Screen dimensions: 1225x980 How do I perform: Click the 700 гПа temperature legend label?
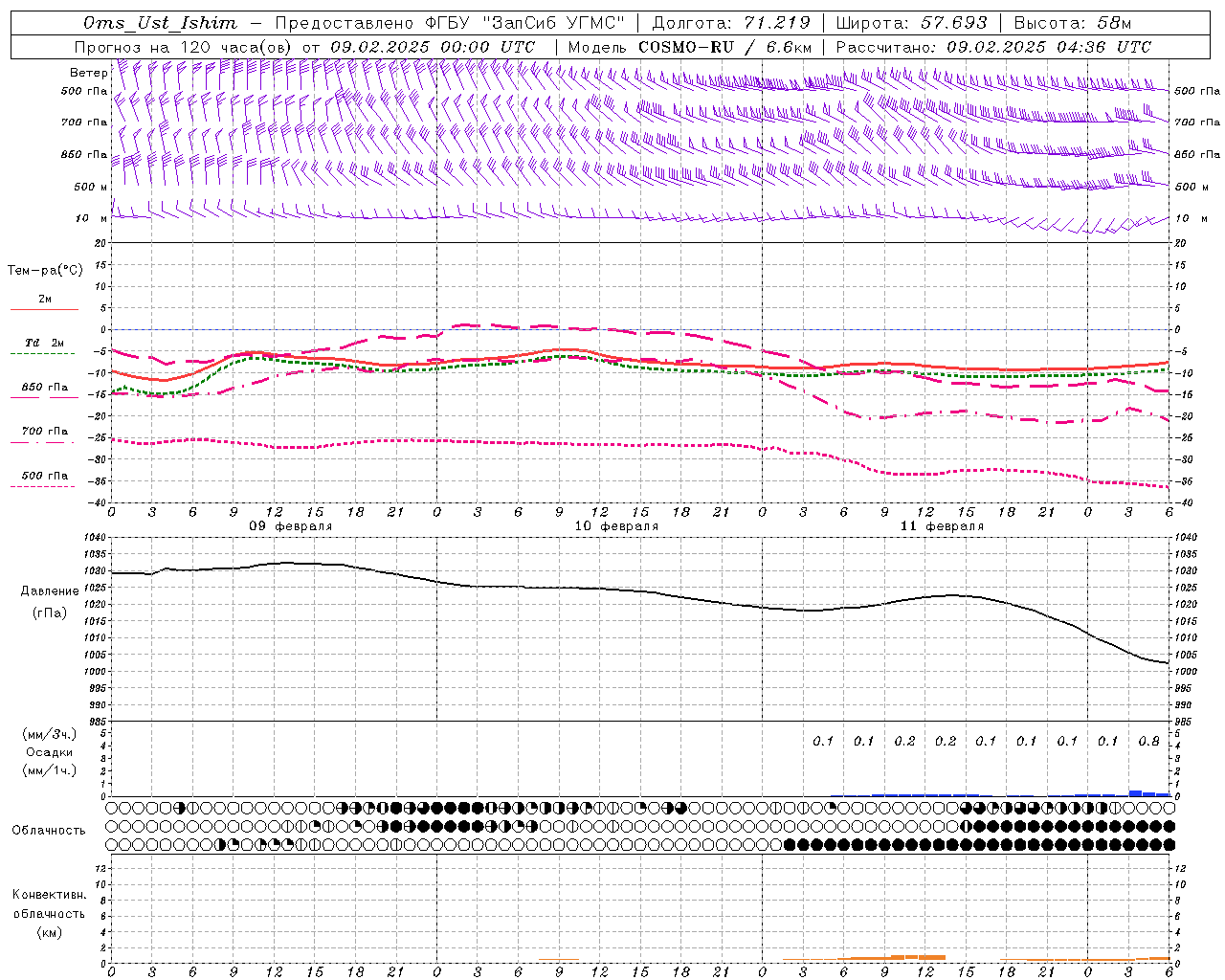tap(45, 431)
